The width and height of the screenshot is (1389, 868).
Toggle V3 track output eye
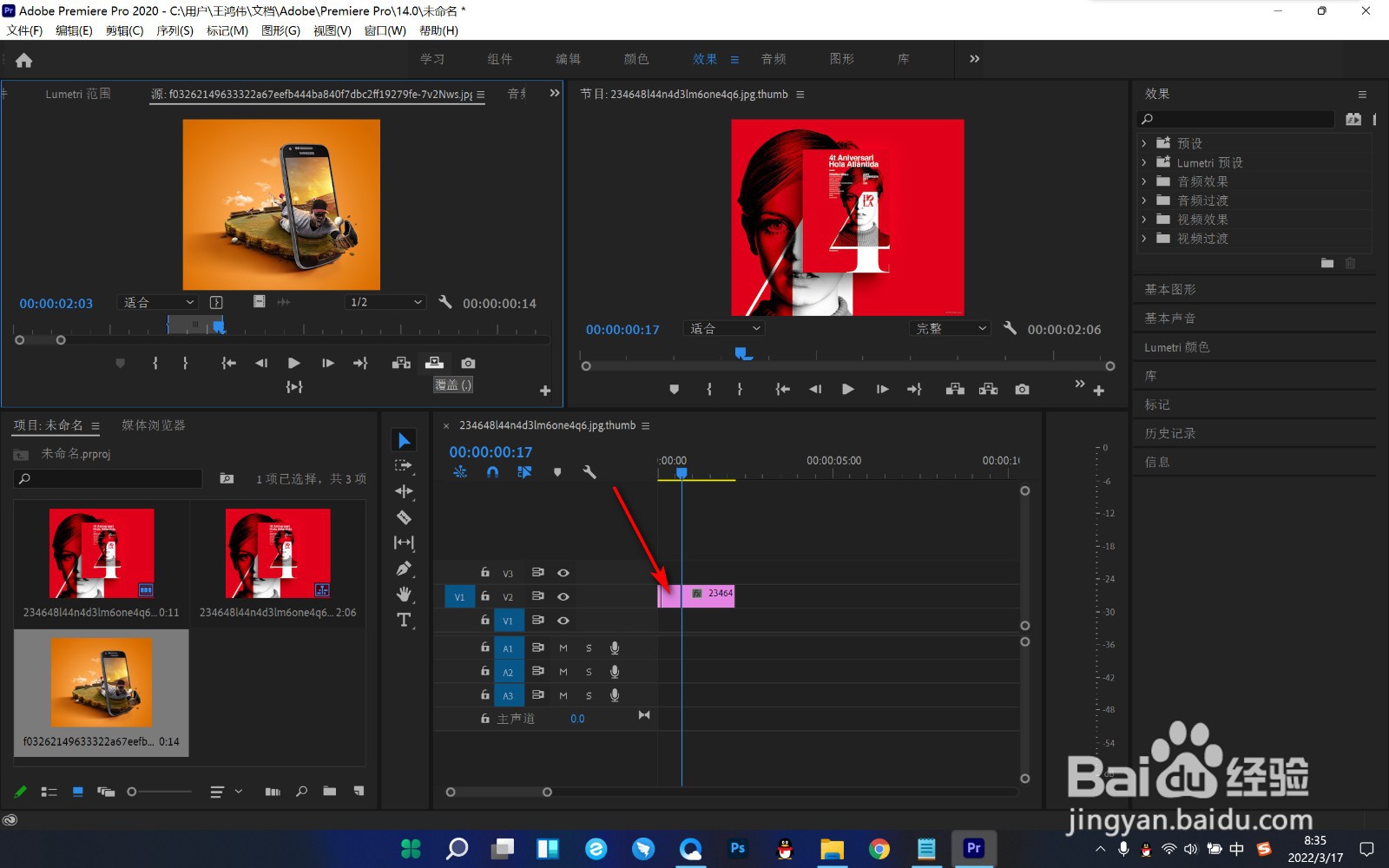tap(563, 573)
